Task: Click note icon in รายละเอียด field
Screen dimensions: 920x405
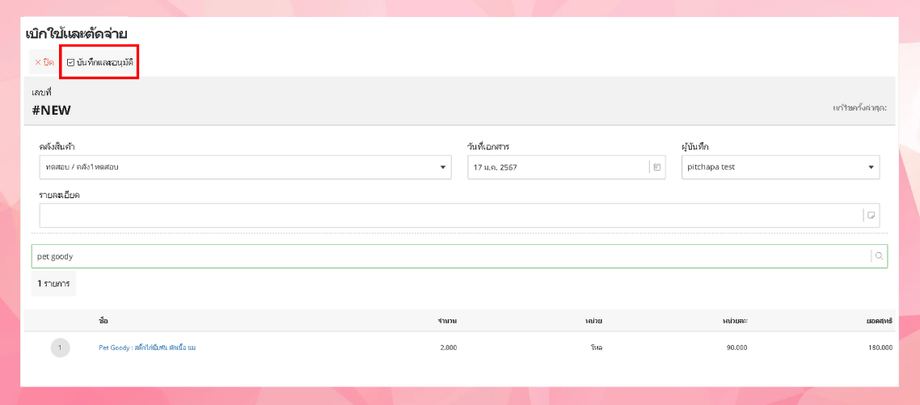Action: (871, 215)
